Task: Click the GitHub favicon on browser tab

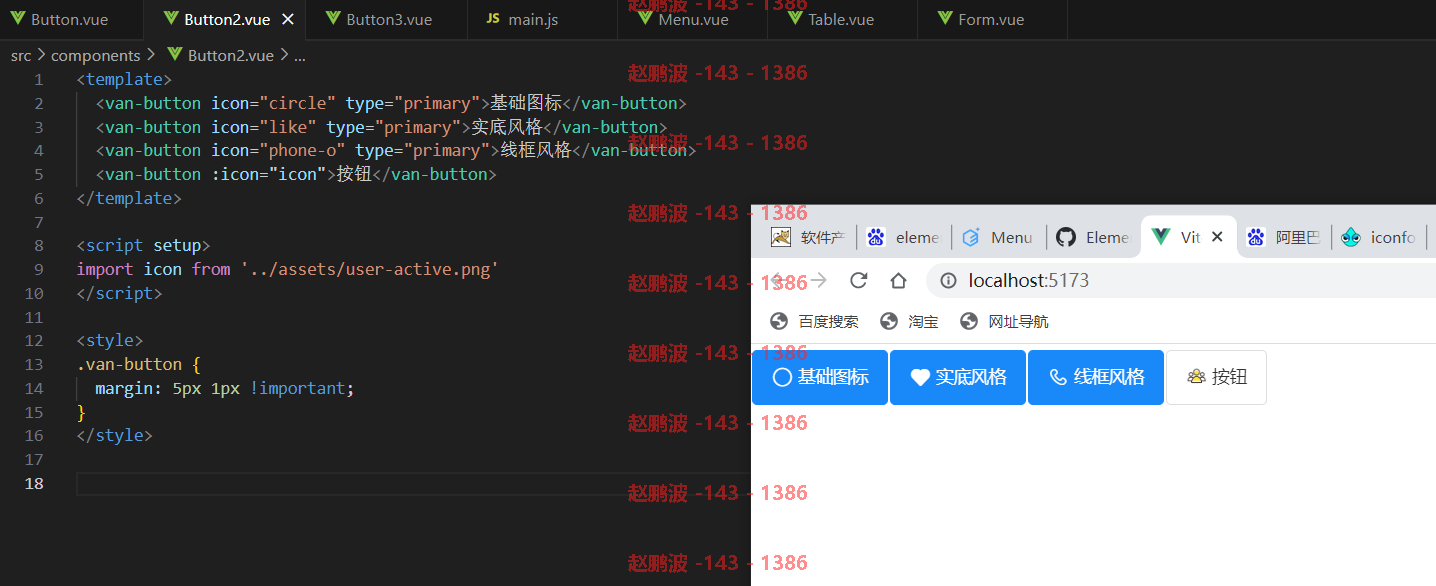Action: [x=1066, y=237]
